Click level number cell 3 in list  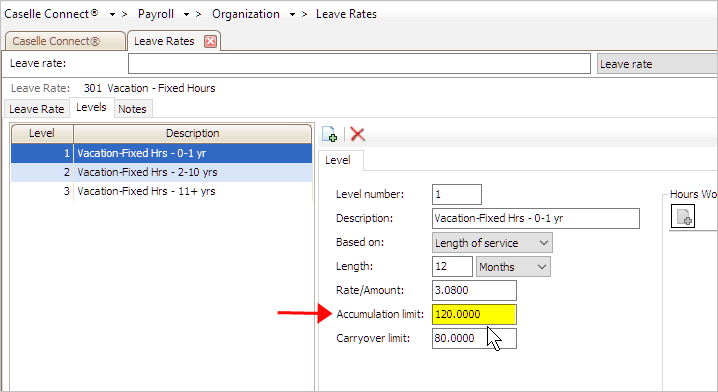[x=42, y=191]
